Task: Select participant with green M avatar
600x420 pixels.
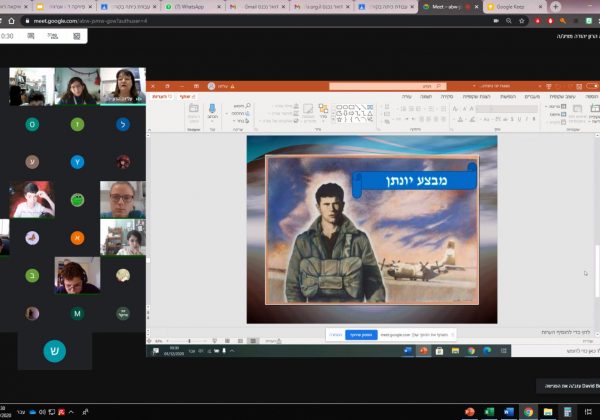Action: (x=77, y=314)
